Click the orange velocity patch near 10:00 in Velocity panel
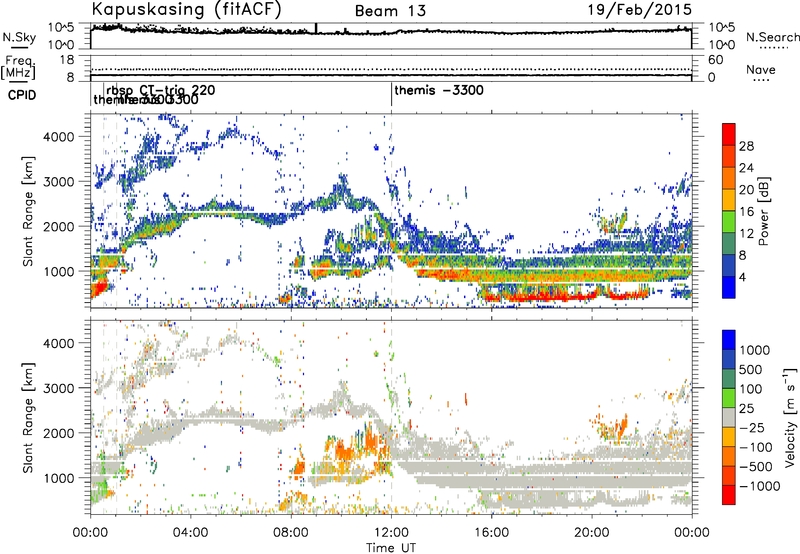The height and width of the screenshot is (554, 800). [x=343, y=450]
